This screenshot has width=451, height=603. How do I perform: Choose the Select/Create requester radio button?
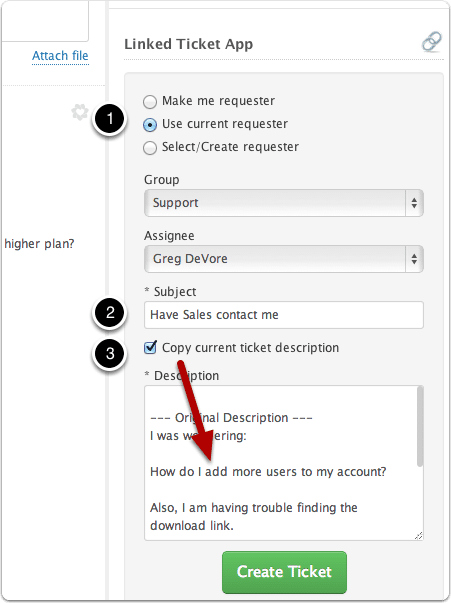150,148
